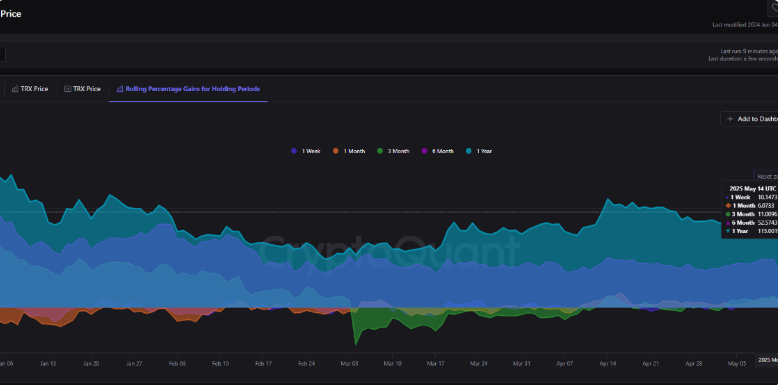This screenshot has height=385, width=778.
Task: Click the tooltip 3 Month value 11.0096
Action: coord(768,214)
